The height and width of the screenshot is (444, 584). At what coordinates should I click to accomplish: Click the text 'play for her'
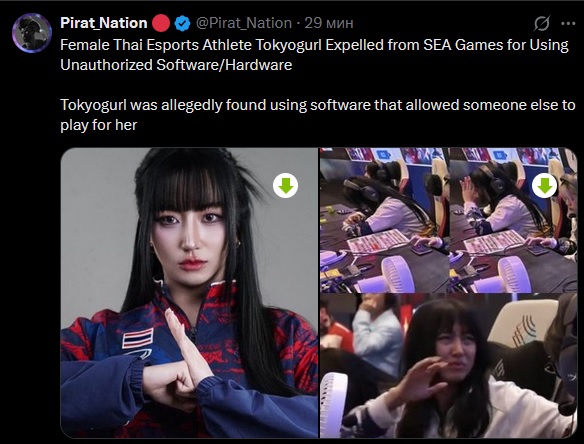click(x=99, y=125)
